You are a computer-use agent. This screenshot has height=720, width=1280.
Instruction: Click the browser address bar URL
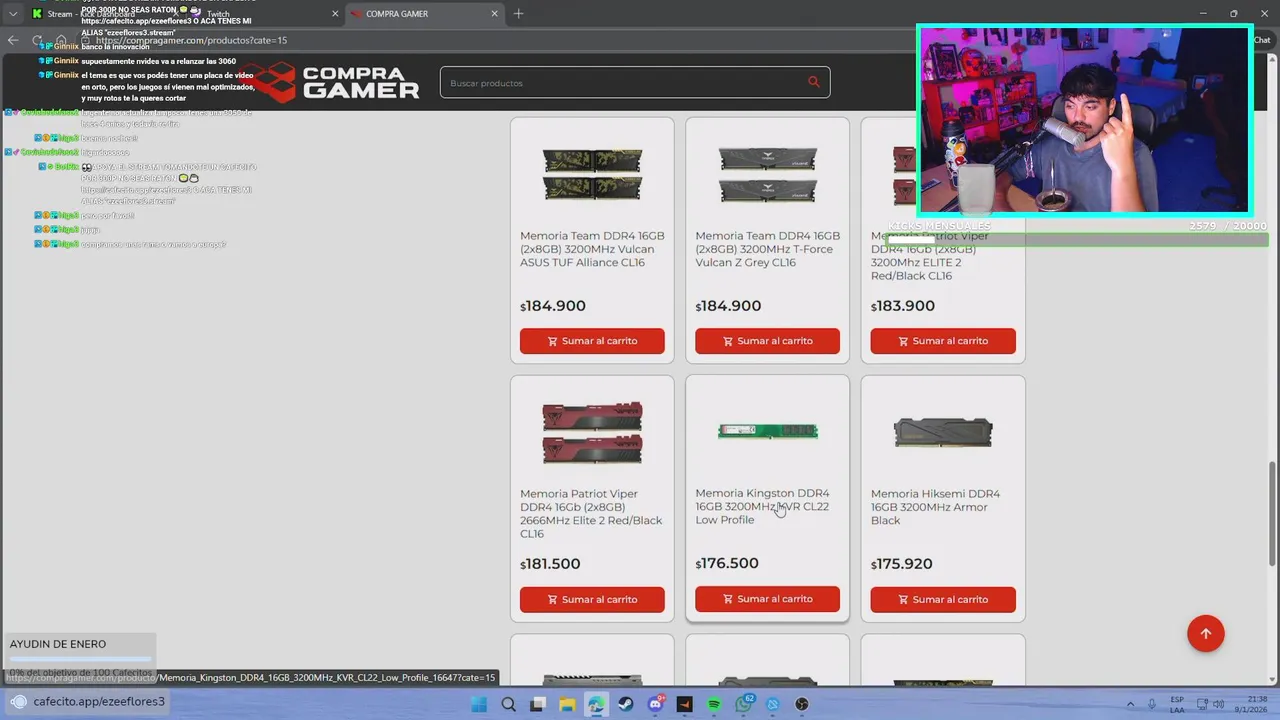tap(191, 40)
